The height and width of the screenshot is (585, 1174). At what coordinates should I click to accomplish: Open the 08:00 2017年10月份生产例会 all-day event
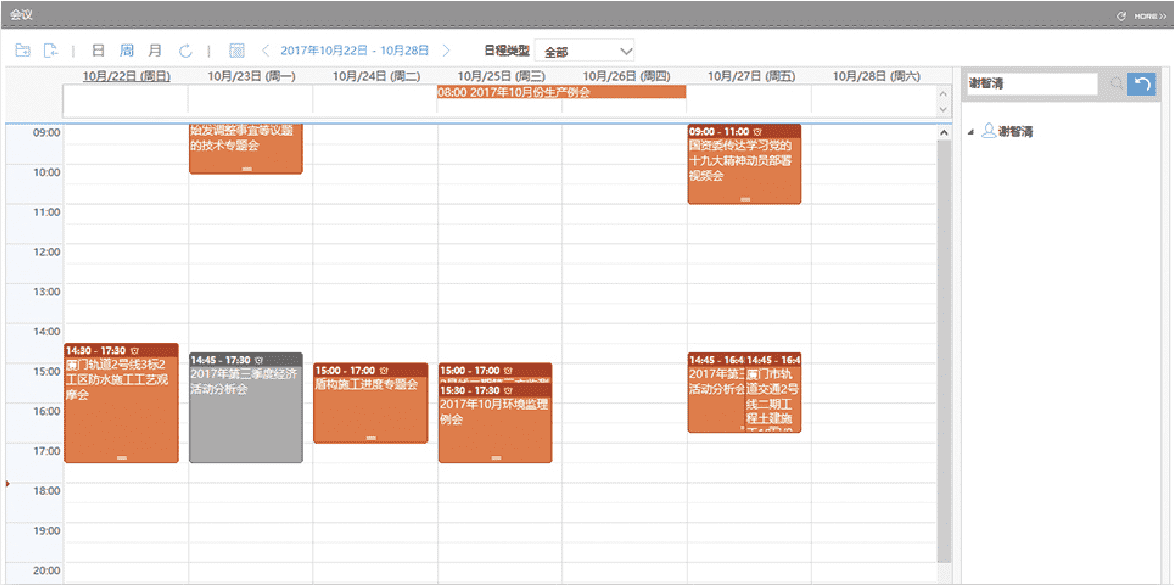[561, 92]
